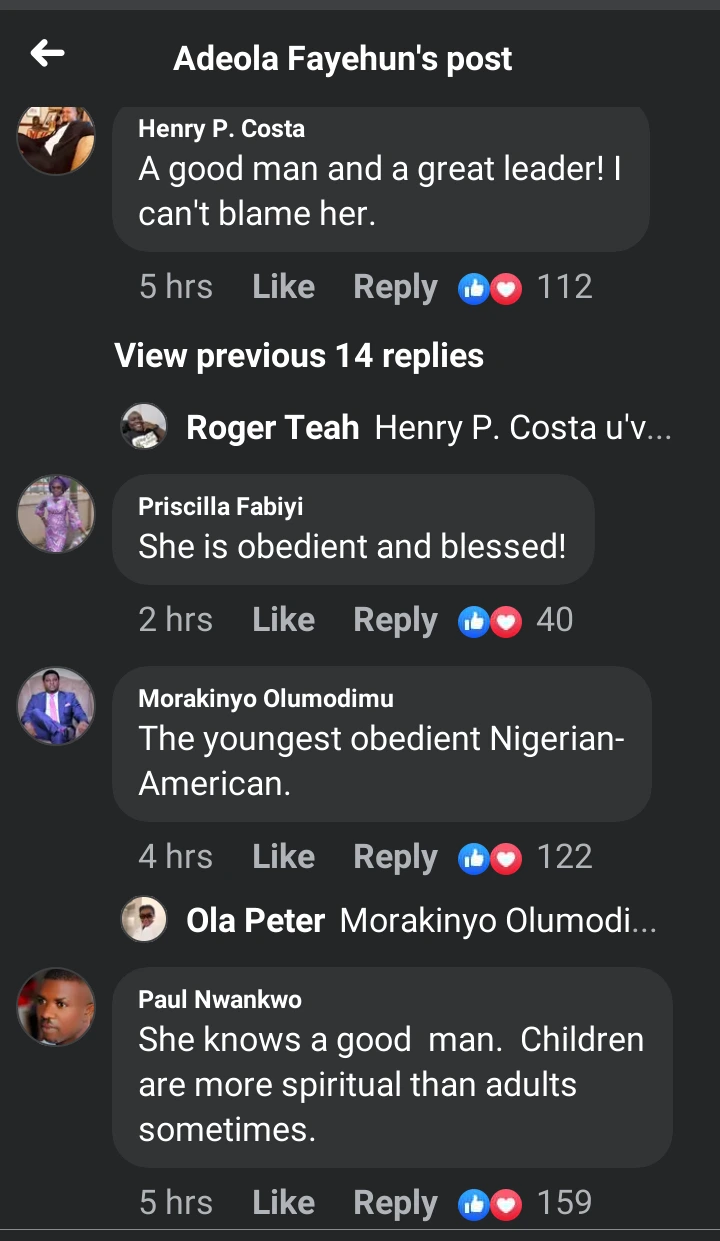Like Henry P. Costa's comment
The image size is (720, 1241).
coord(283,288)
